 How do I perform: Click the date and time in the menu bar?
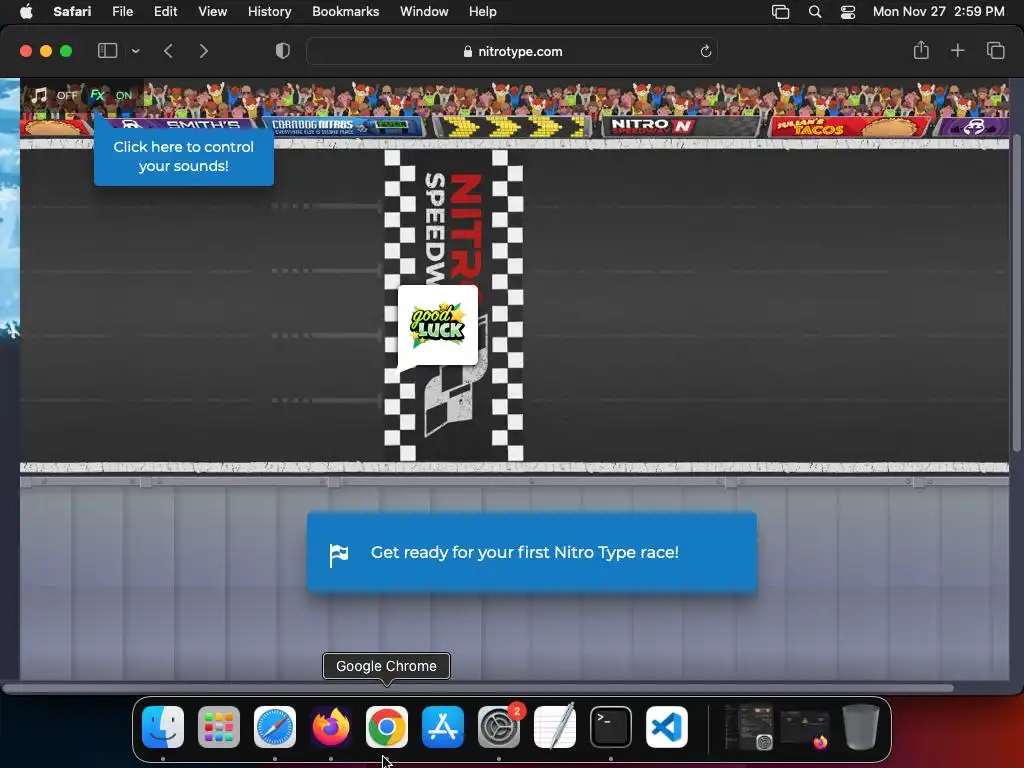(938, 11)
